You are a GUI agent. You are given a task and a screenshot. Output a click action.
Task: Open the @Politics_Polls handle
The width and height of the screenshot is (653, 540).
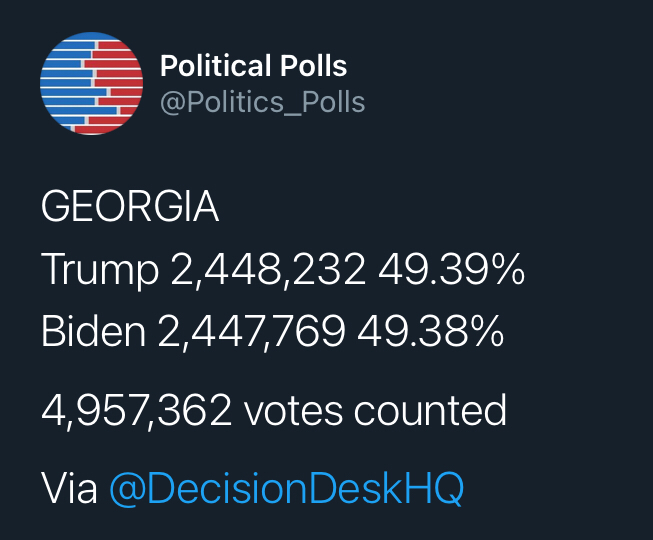coord(263,102)
